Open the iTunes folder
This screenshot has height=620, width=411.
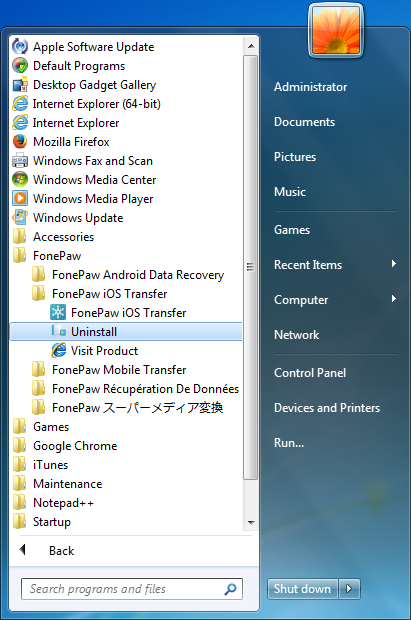tap(40, 465)
